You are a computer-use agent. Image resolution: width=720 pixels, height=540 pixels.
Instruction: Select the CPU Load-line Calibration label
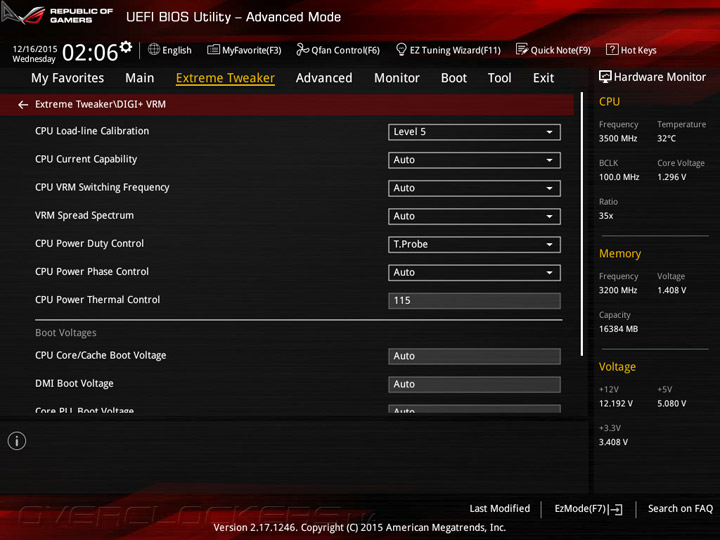click(92, 131)
